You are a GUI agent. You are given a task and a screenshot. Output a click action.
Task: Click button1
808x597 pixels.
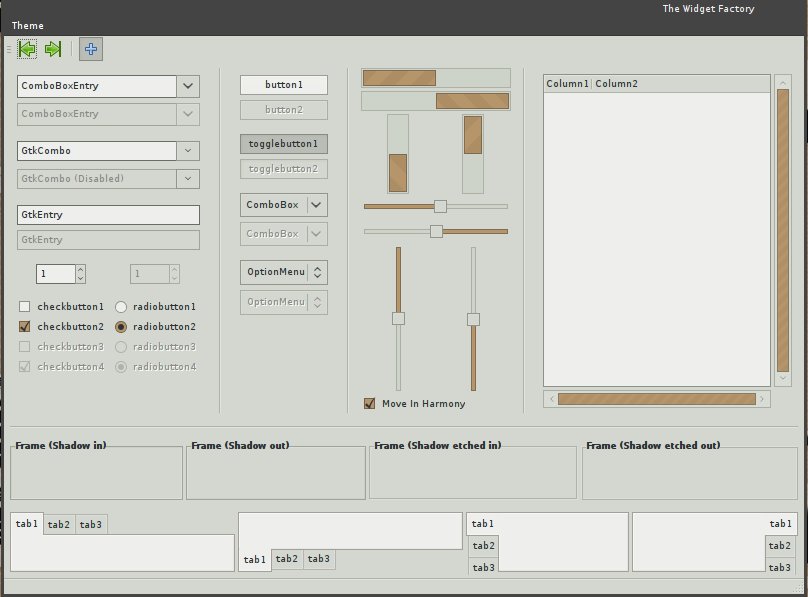click(x=283, y=85)
